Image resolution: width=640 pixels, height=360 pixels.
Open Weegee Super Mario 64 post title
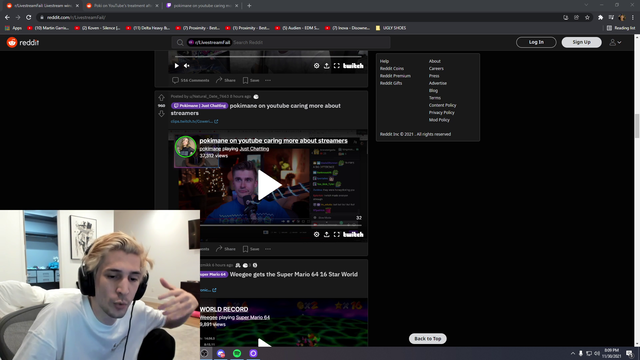pos(294,274)
